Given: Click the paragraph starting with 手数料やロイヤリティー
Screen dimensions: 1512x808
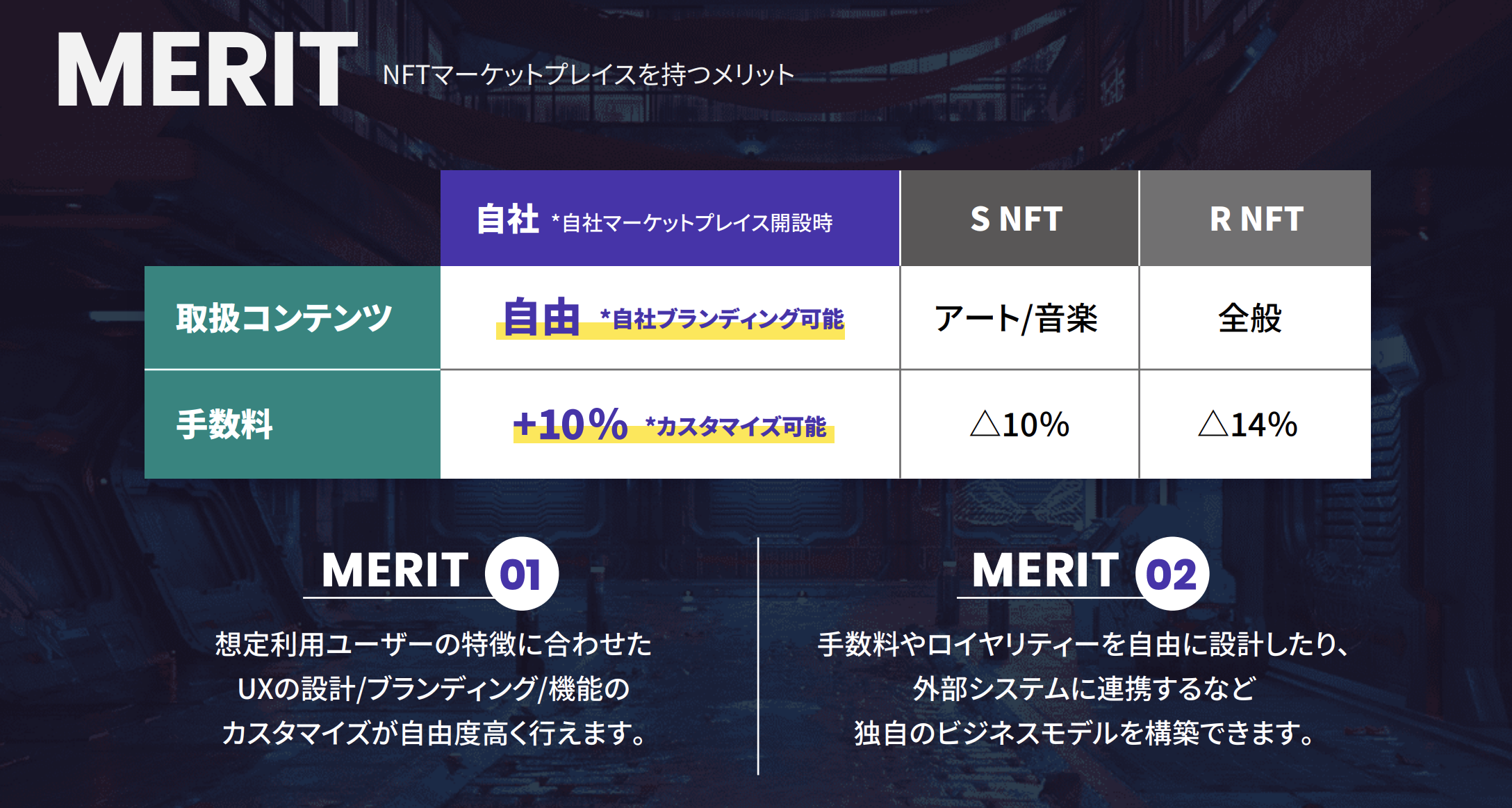Looking at the screenshot, I should (x=1084, y=689).
